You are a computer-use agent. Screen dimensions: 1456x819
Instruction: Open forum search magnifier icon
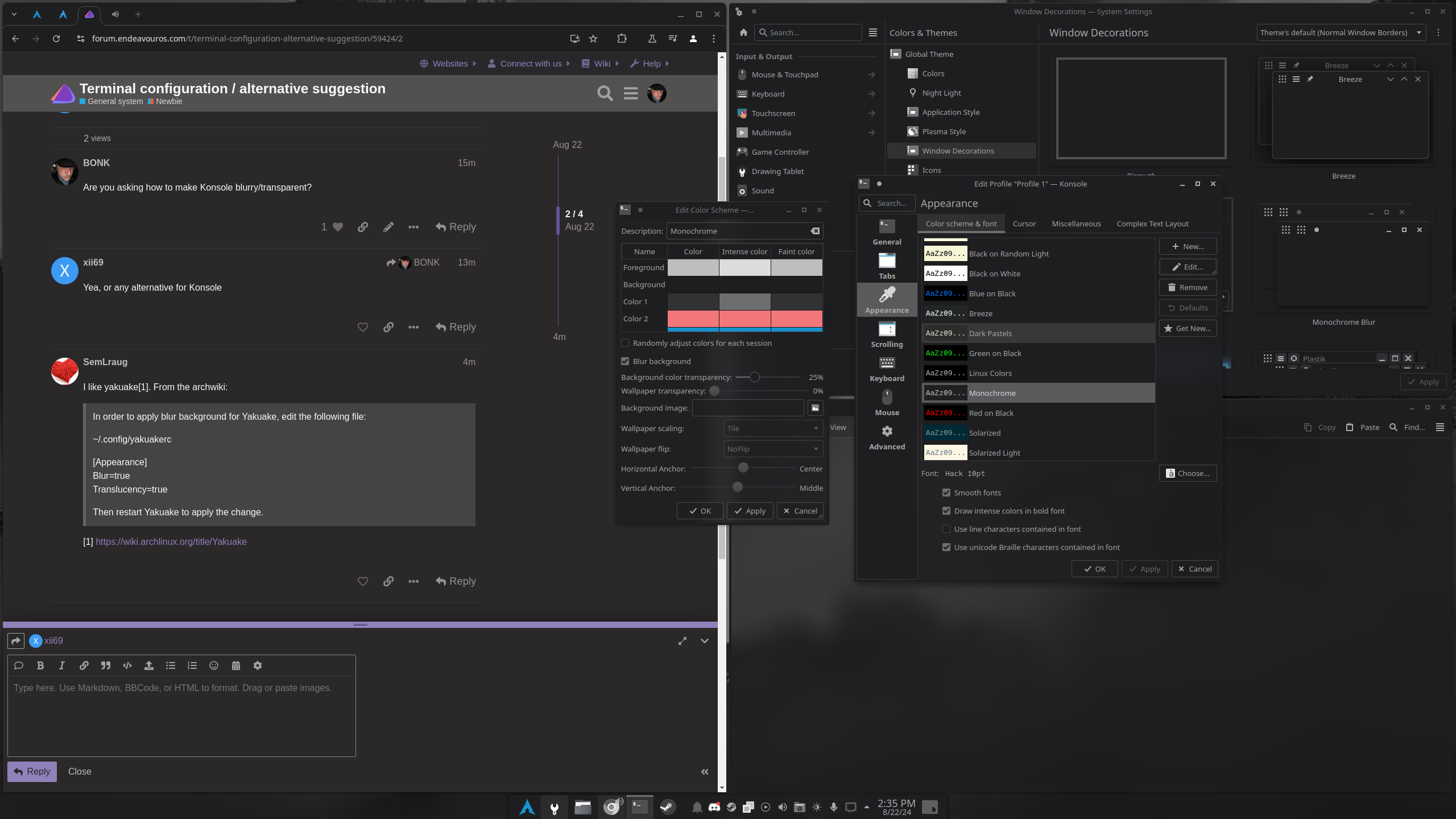pyautogui.click(x=605, y=93)
